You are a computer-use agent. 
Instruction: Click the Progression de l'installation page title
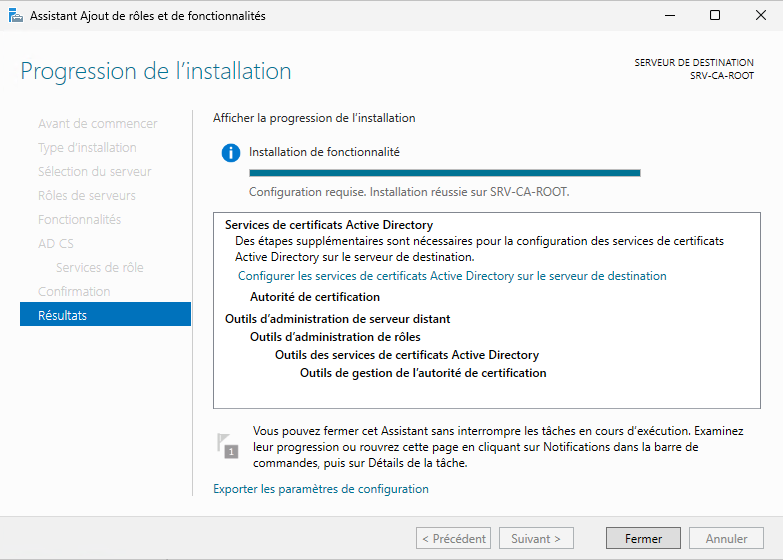pyautogui.click(x=156, y=71)
